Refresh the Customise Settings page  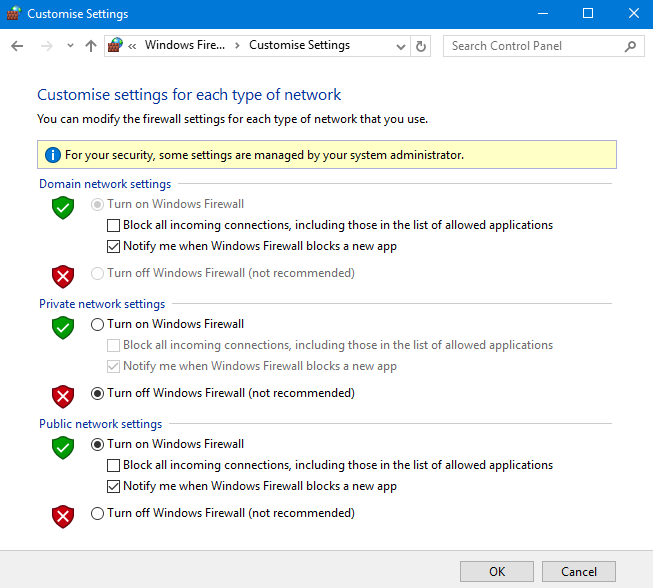point(421,46)
